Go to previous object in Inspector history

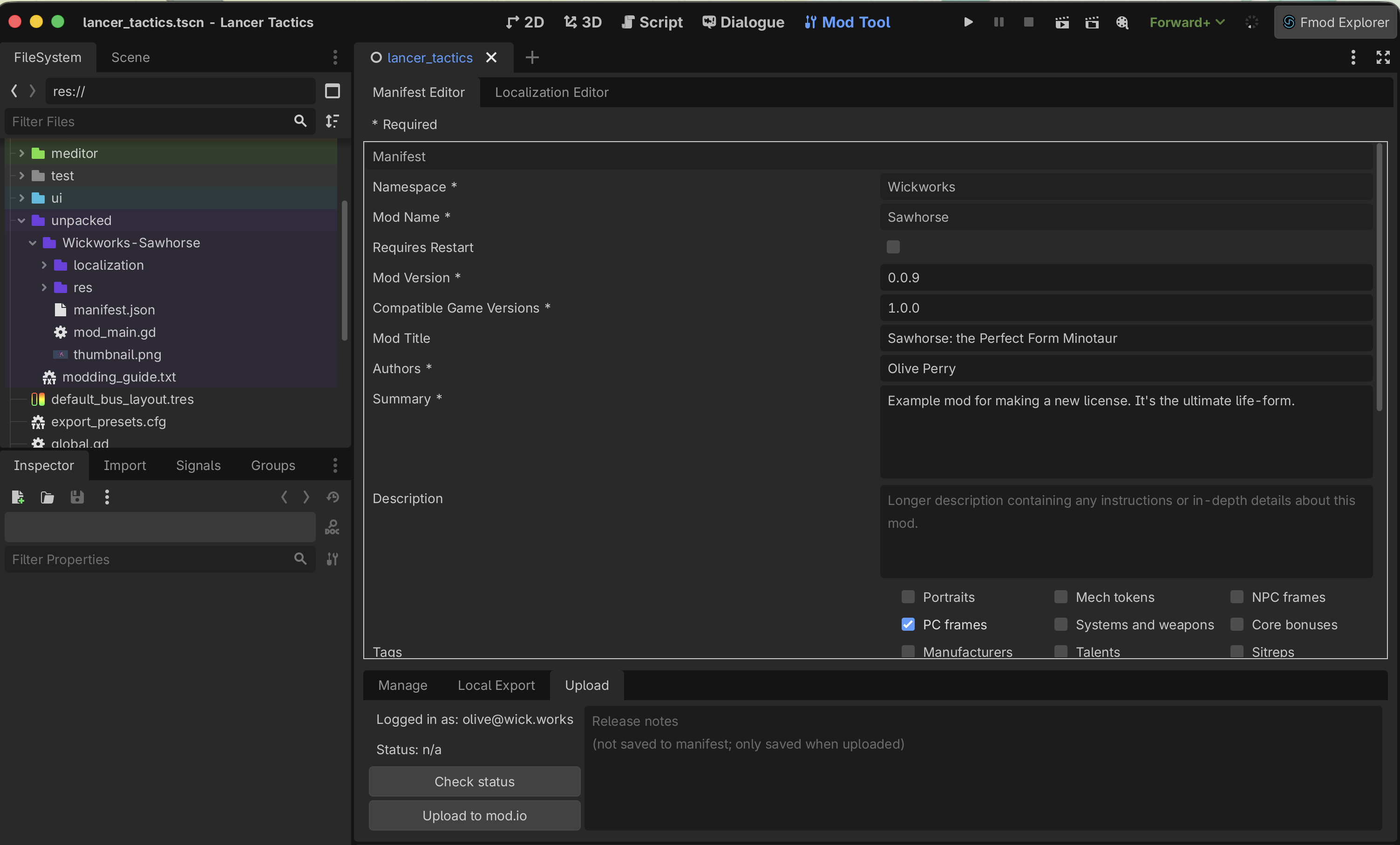tap(284, 497)
